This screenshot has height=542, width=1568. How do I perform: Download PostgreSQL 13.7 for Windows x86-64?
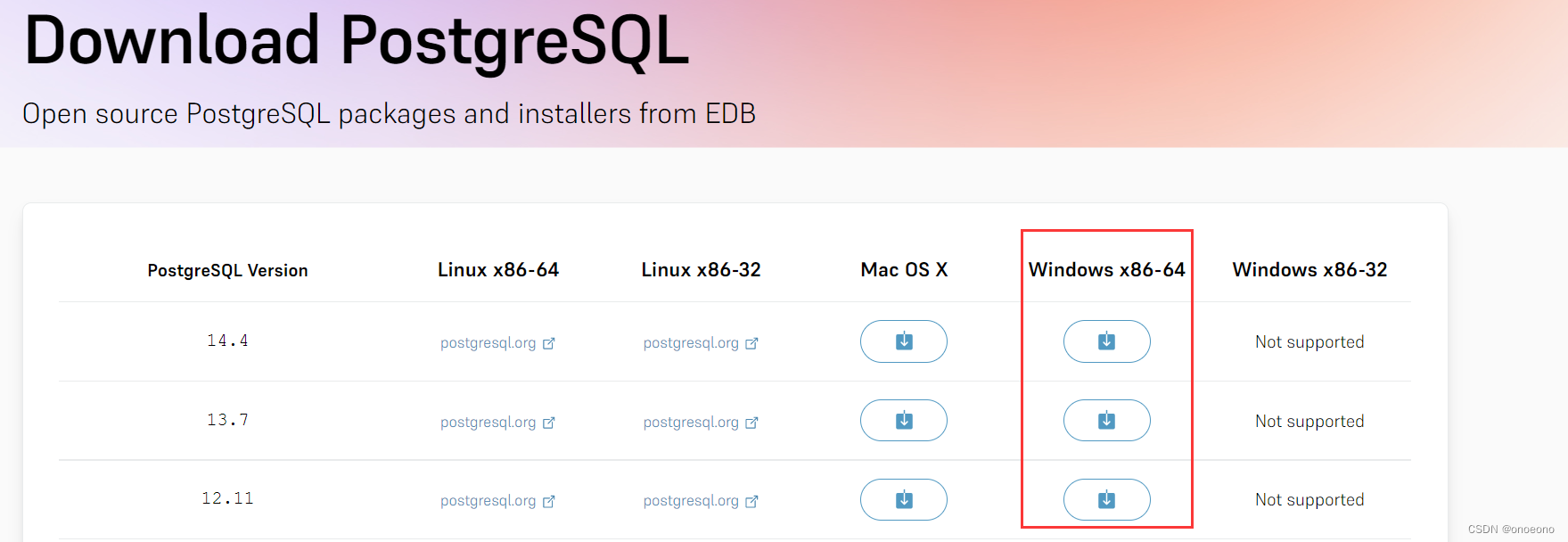point(1106,421)
